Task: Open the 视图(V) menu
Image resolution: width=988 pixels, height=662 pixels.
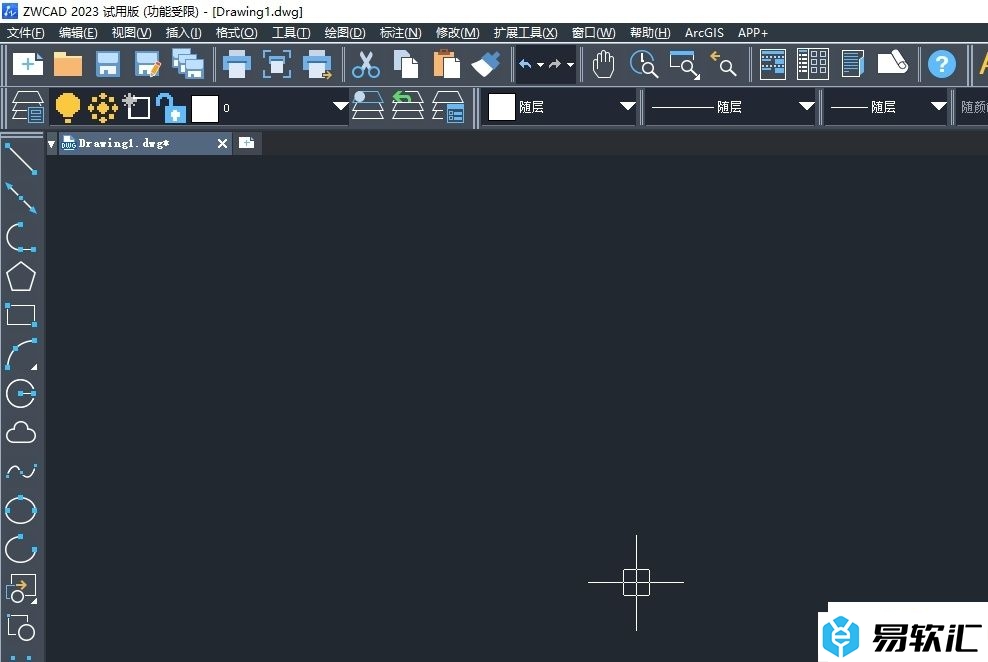Action: coord(131,33)
